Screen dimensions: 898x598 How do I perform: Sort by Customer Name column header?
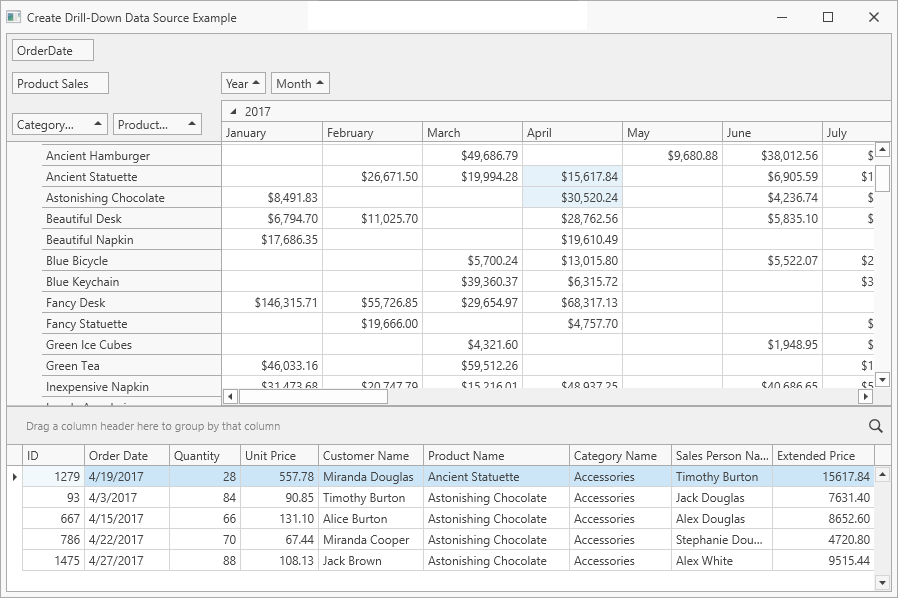pyautogui.click(x=371, y=455)
